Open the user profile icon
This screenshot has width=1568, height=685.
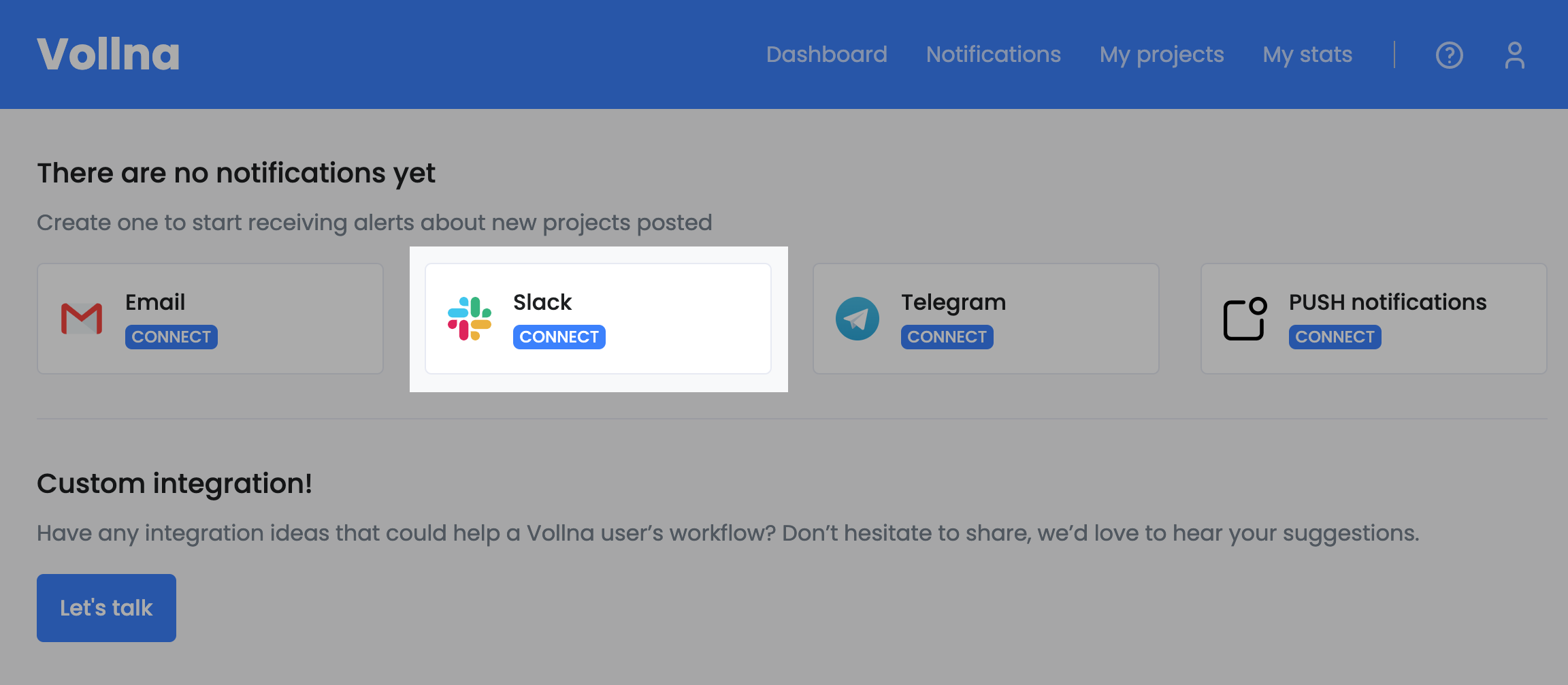coord(1514,55)
